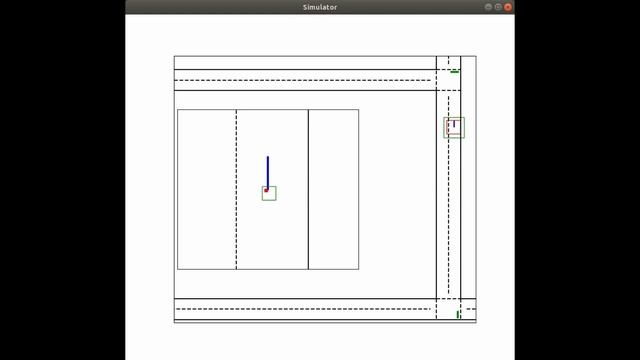Viewport: 640px width, 360px height.
Task: Click the Simulator title bar text
Action: pyautogui.click(x=320, y=7)
